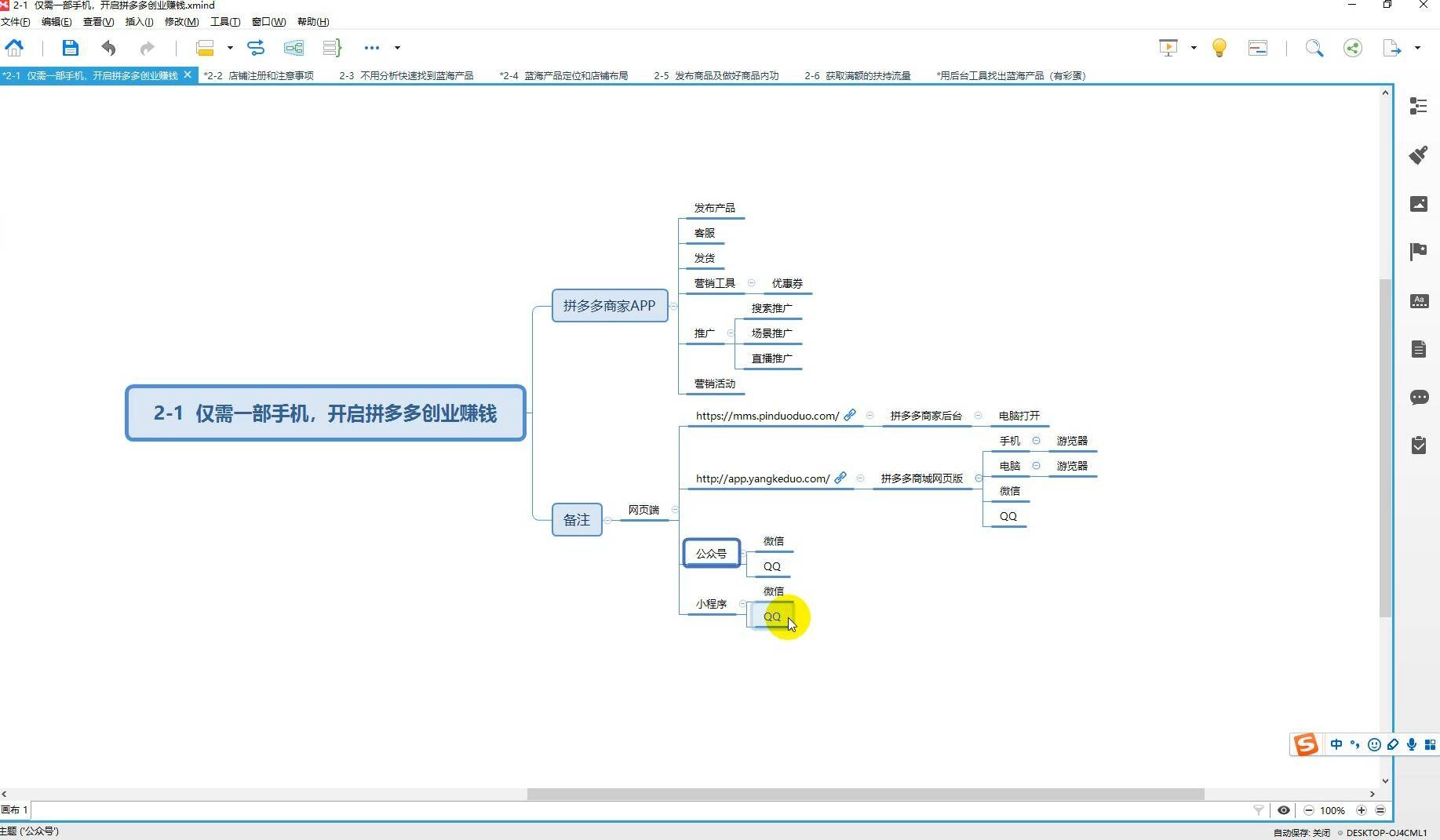This screenshot has height=840, width=1440.
Task: Undo the last change
Action: click(x=108, y=48)
